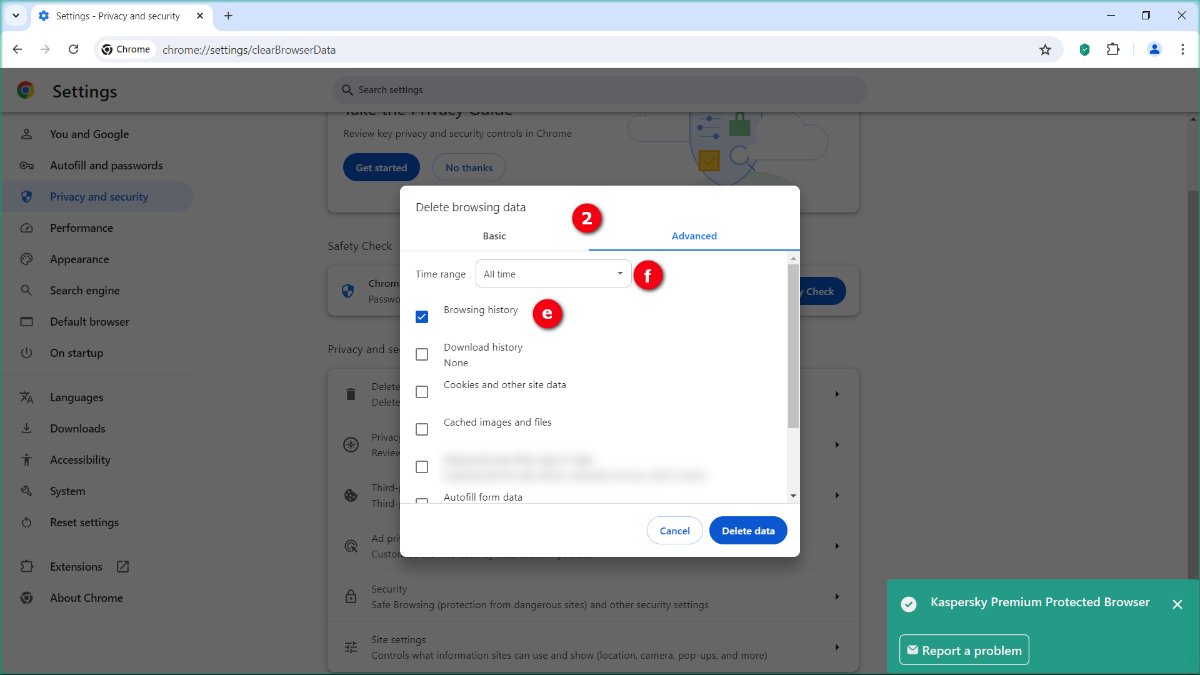Click the 'Delete browsing data' dialog title
Viewport: 1200px width, 675px height.
[470, 207]
